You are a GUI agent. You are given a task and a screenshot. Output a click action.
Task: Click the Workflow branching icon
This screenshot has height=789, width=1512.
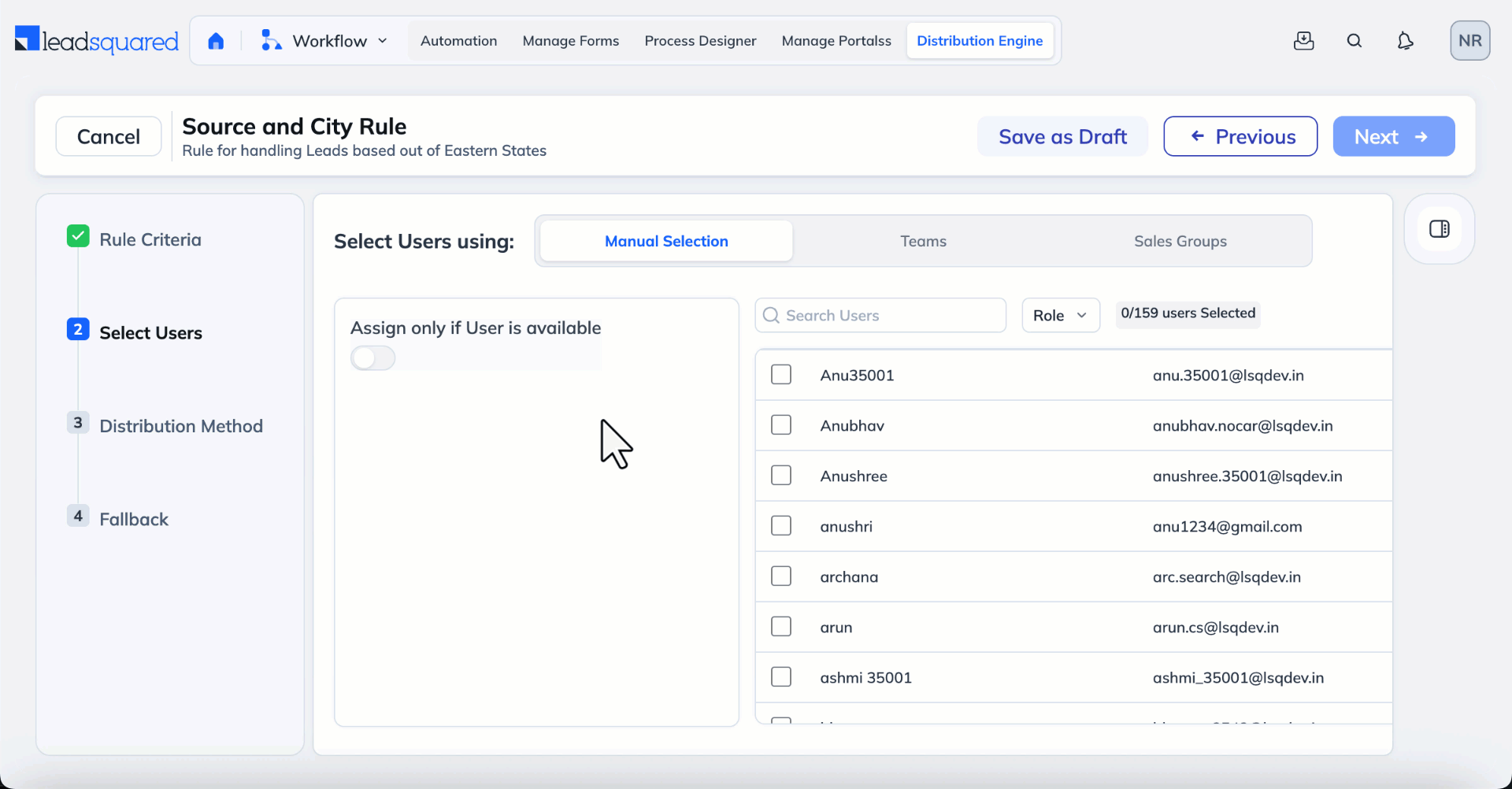[x=270, y=40]
